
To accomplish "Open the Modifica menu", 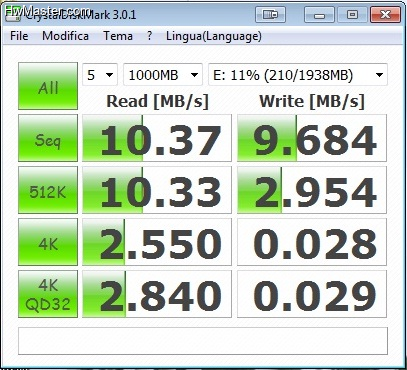I will pos(65,36).
